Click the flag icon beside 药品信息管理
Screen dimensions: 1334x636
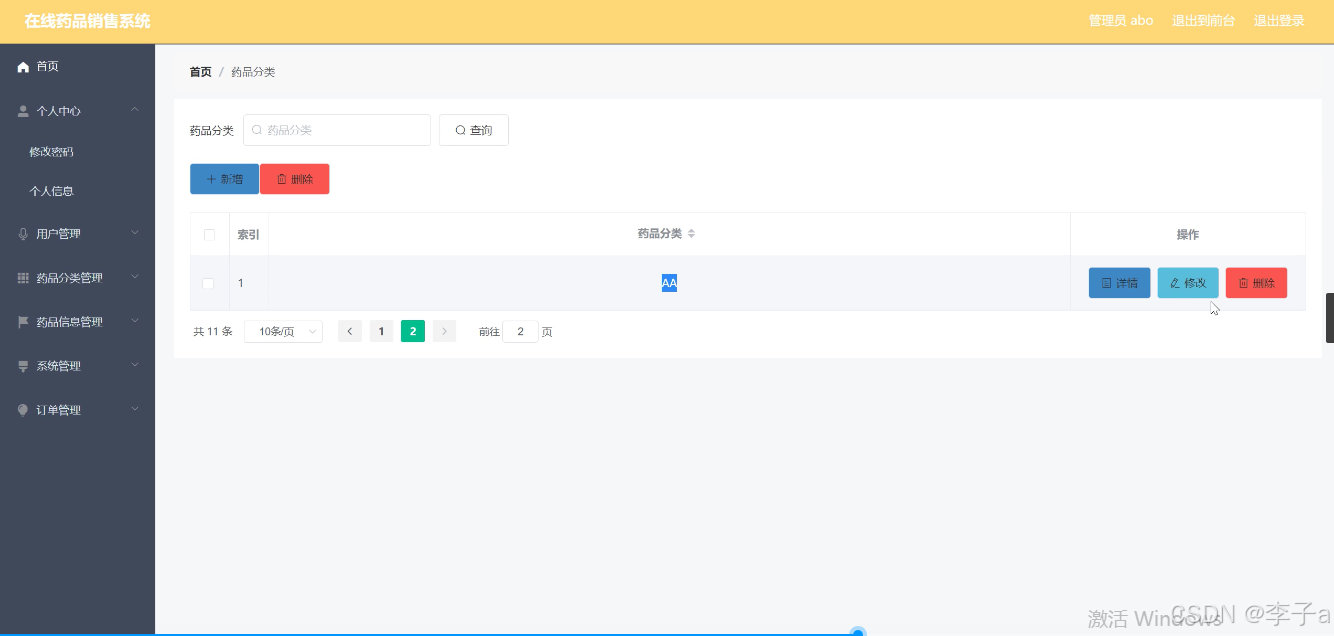pos(23,322)
